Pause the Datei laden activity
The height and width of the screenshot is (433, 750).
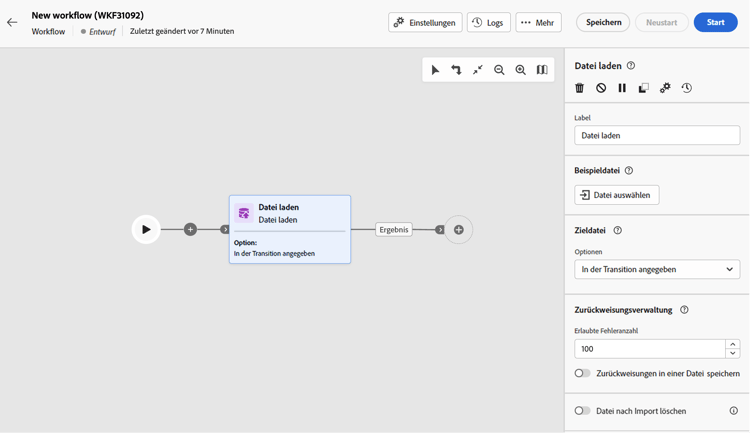622,88
